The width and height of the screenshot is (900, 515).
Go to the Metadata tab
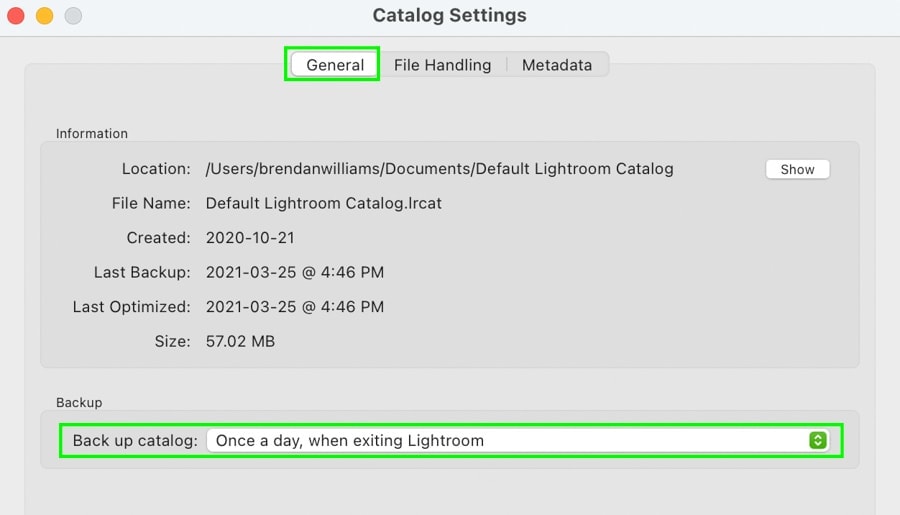557,65
